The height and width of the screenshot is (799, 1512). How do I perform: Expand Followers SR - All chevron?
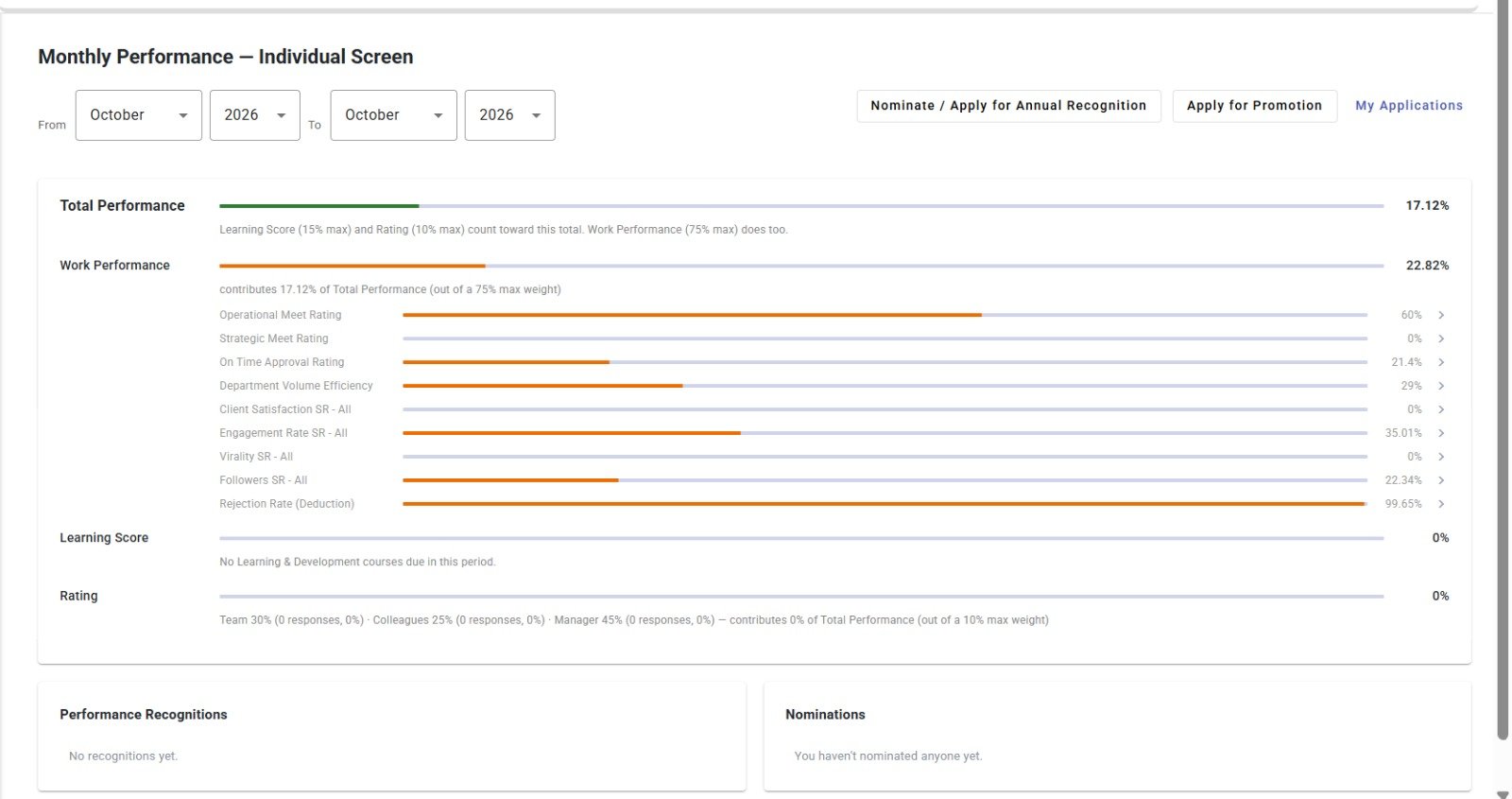pos(1441,480)
